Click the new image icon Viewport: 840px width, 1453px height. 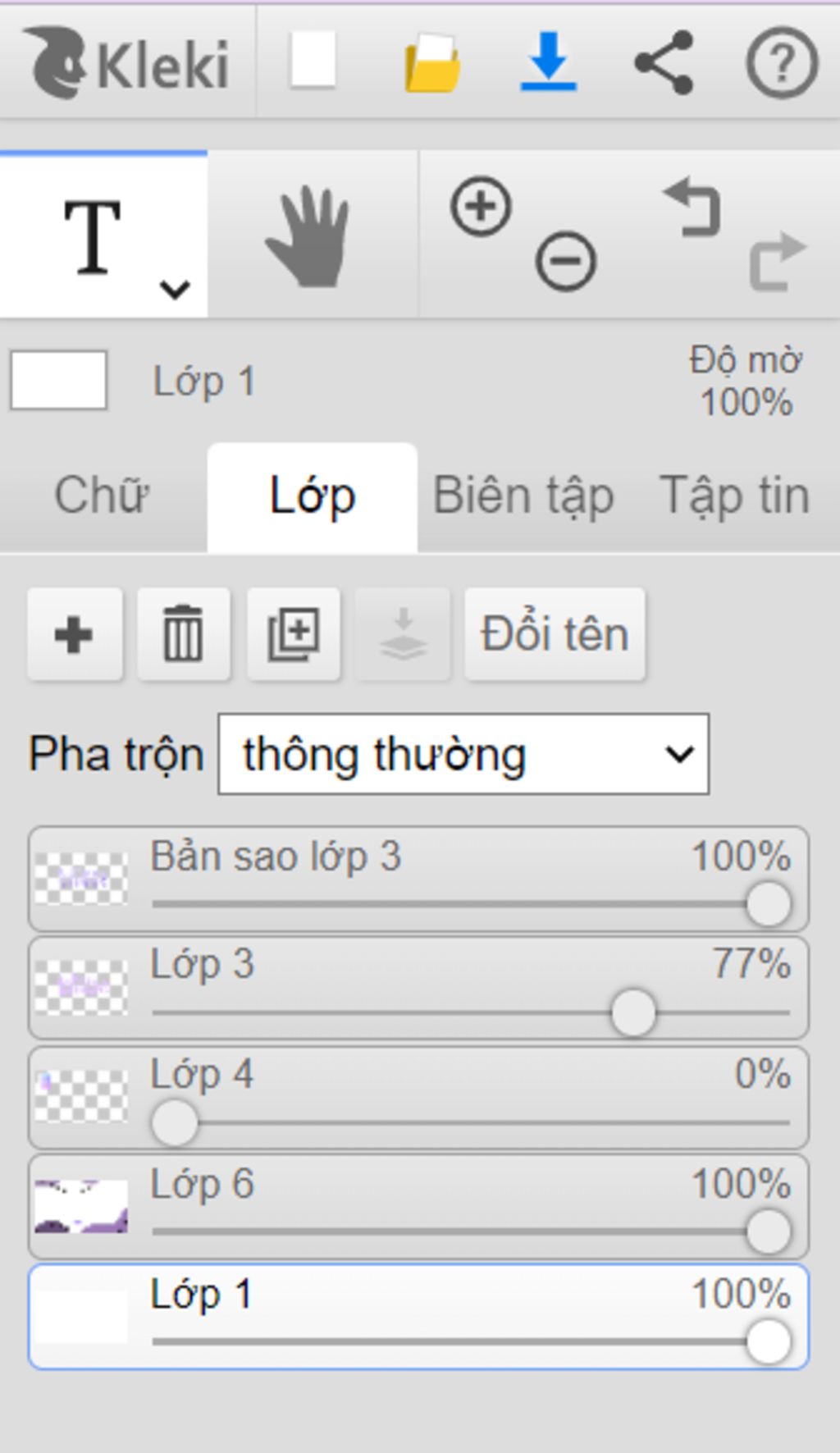click(x=313, y=60)
